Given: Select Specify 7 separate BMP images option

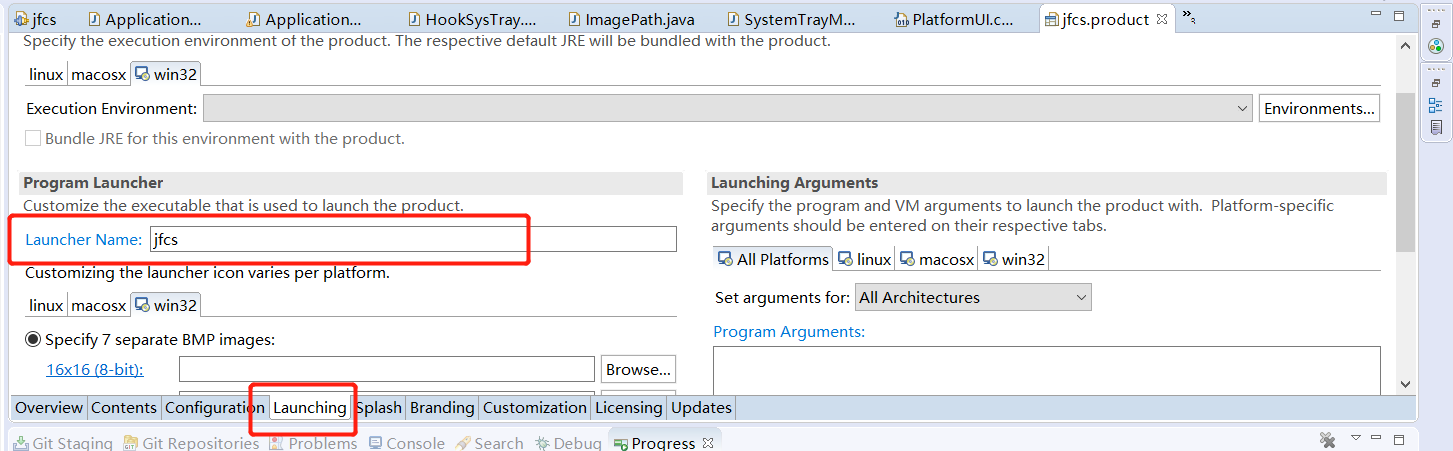Looking at the screenshot, I should click(33, 340).
